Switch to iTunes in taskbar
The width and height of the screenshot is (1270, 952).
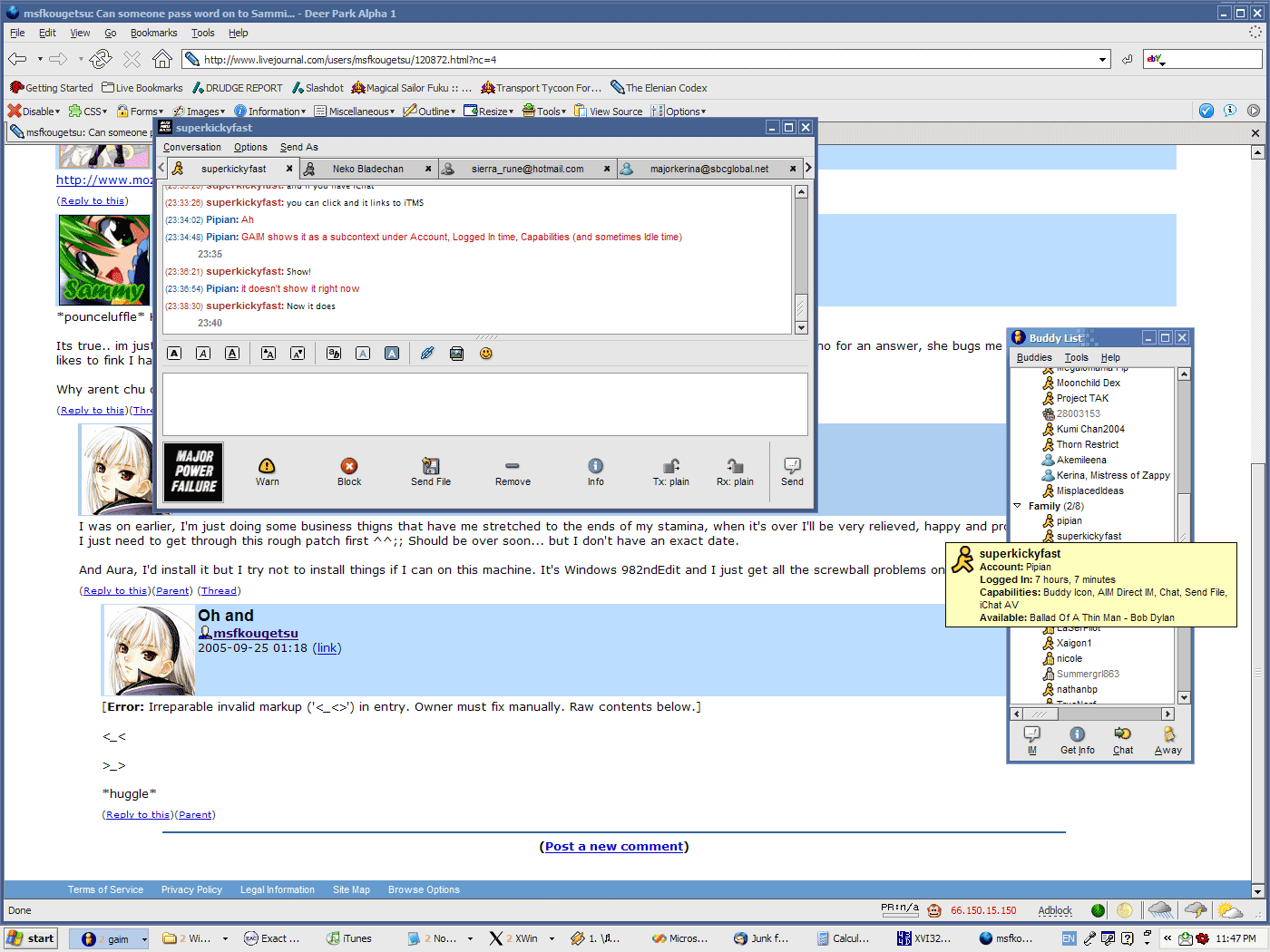(350, 938)
